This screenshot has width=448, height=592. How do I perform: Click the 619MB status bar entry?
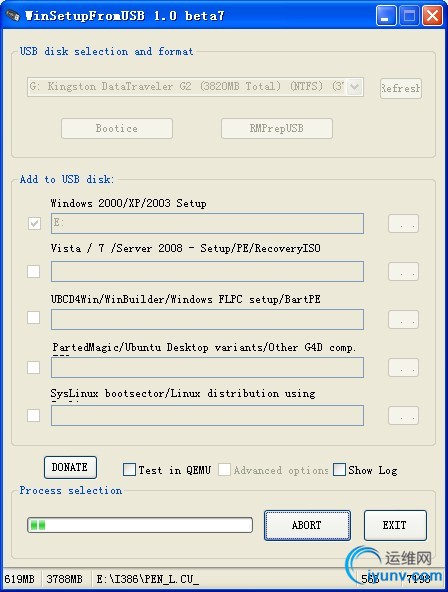[20, 579]
